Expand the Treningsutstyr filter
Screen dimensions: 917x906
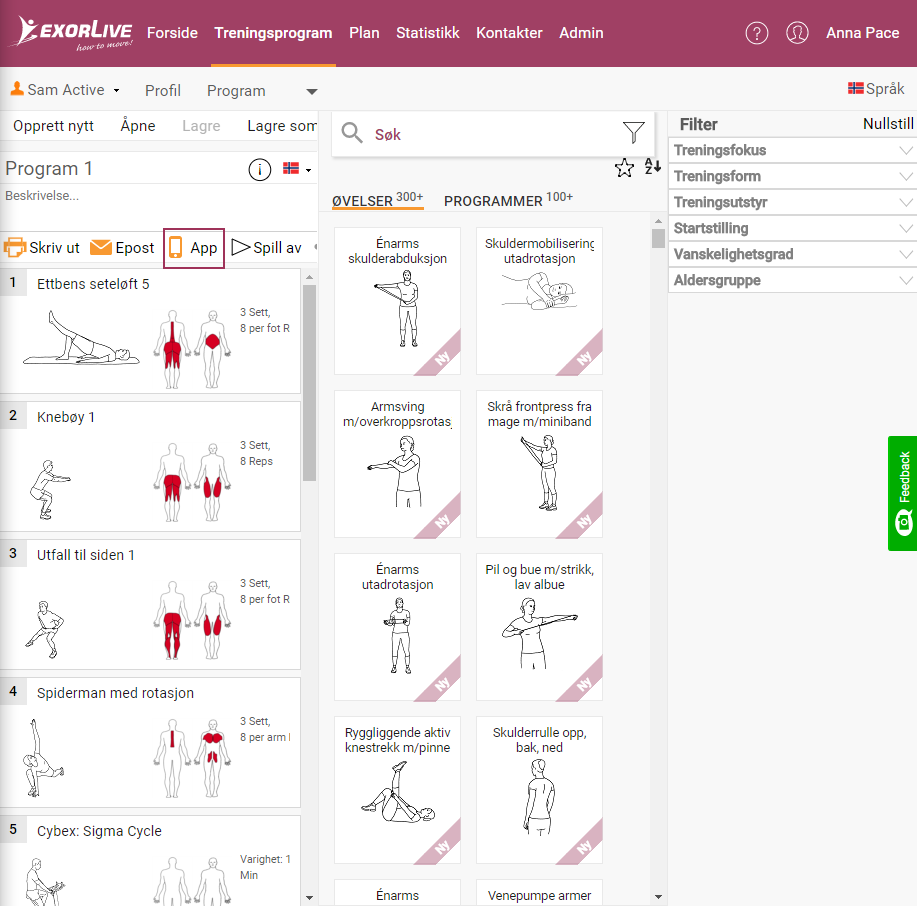pyautogui.click(x=792, y=202)
